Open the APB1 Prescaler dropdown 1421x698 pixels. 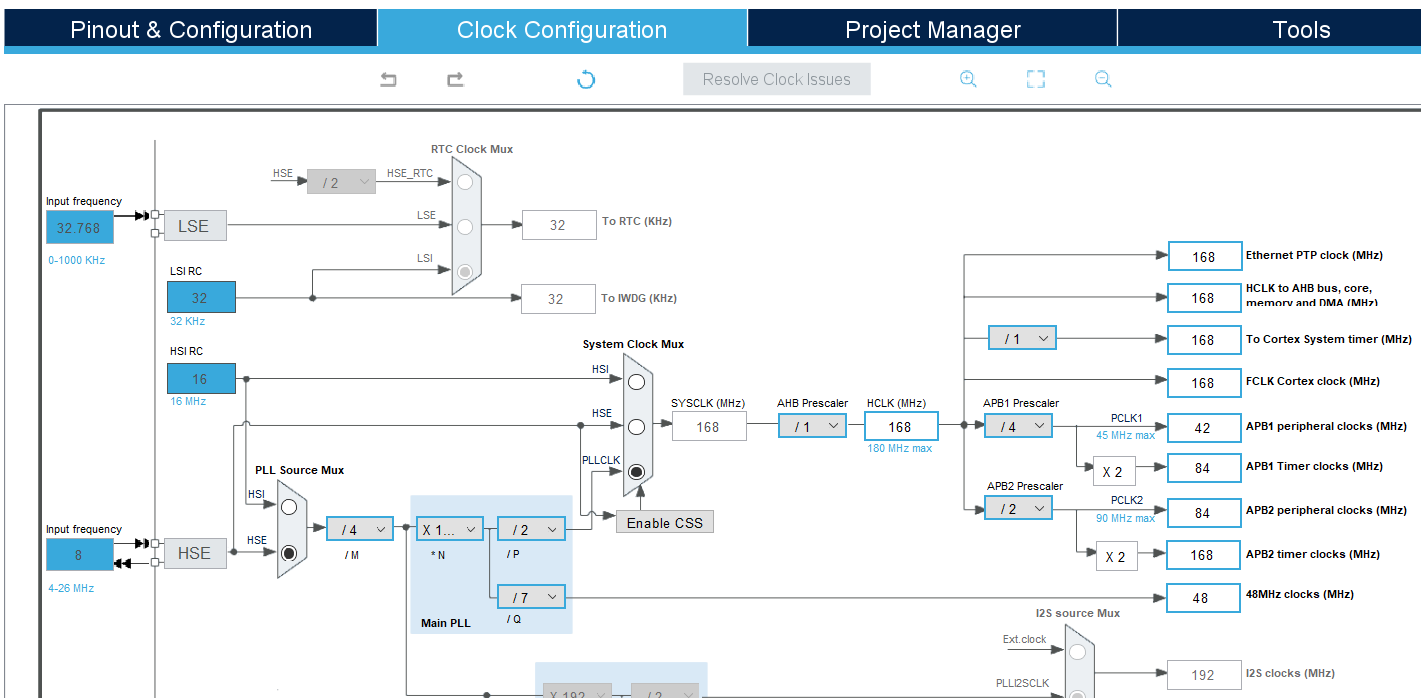[1018, 426]
